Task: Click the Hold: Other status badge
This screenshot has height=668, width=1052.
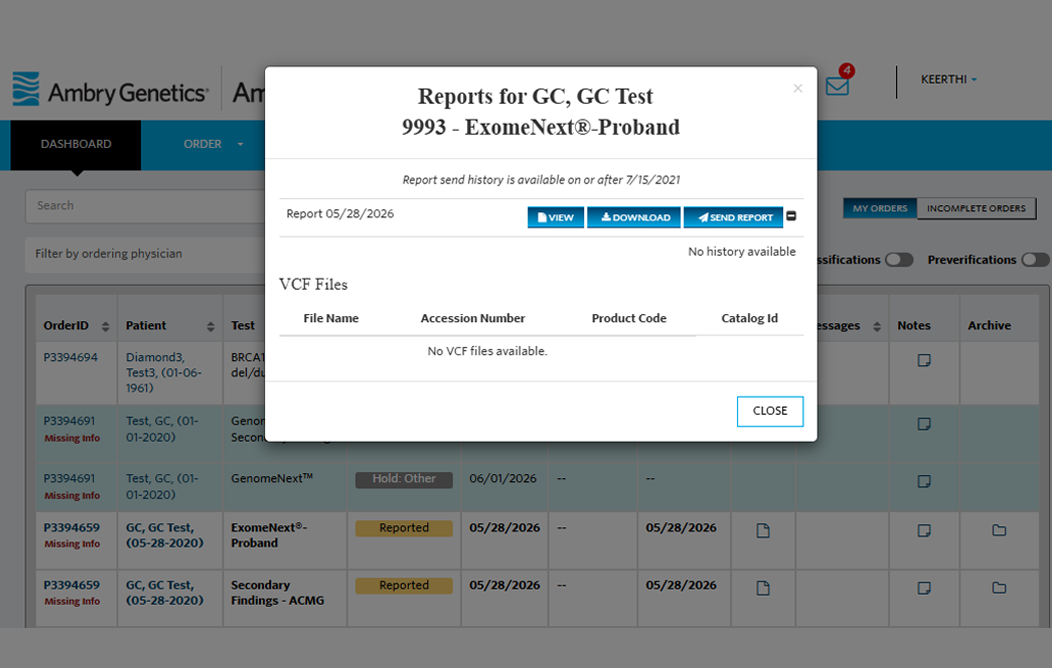Action: coord(404,479)
